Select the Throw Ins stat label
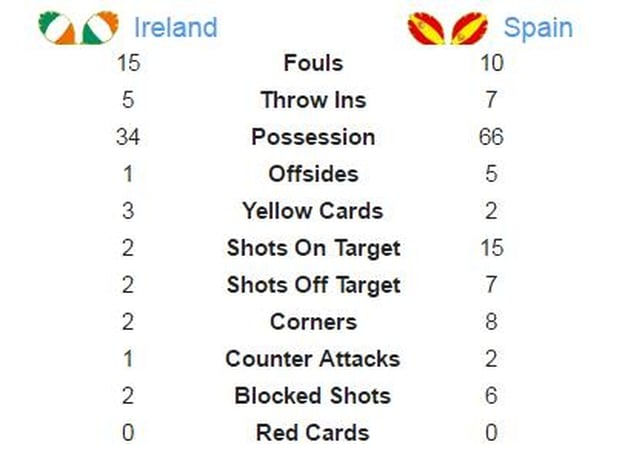 click(313, 100)
